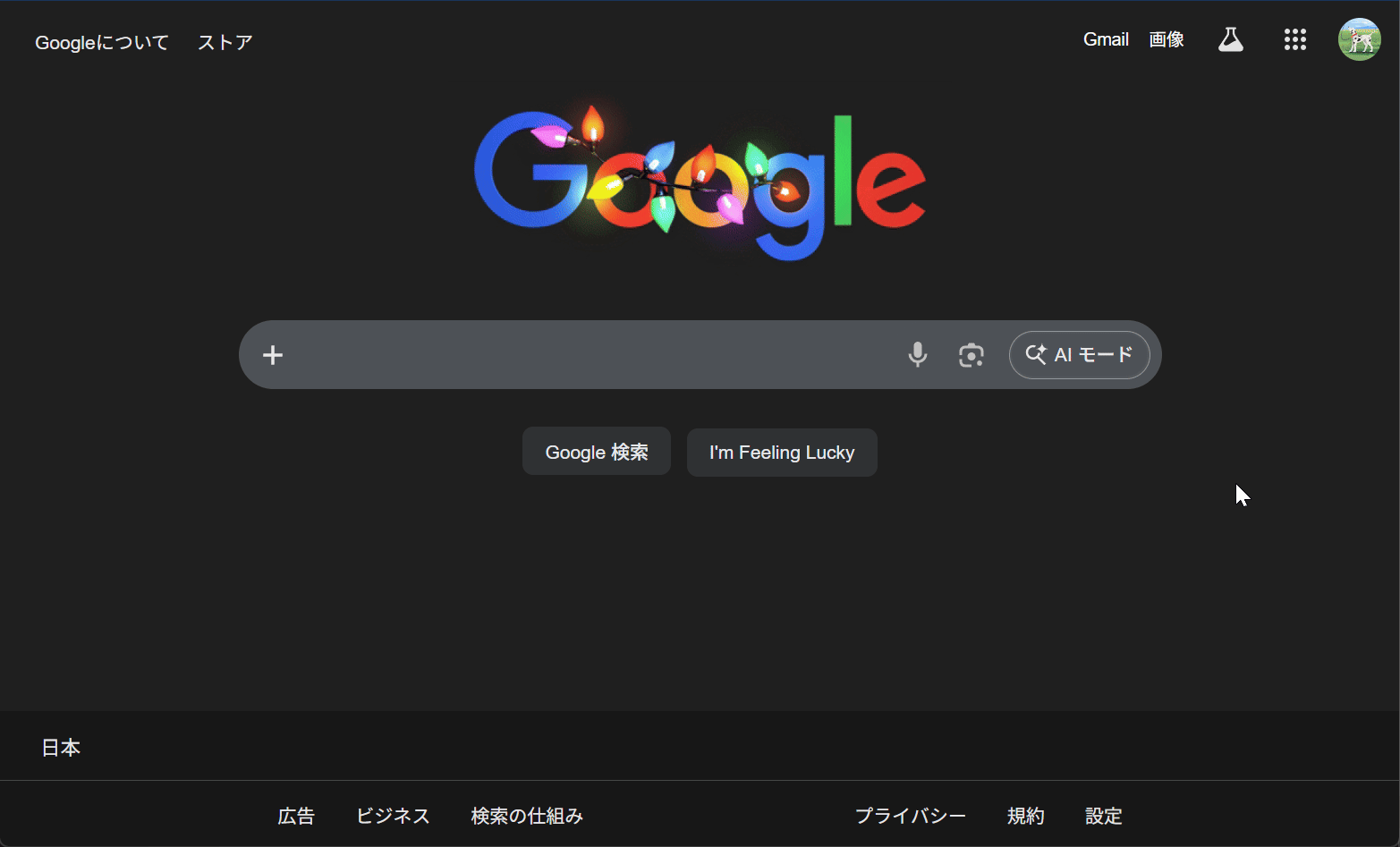Open Gmail from the top bar
This screenshot has height=847, width=1400.
point(1106,39)
